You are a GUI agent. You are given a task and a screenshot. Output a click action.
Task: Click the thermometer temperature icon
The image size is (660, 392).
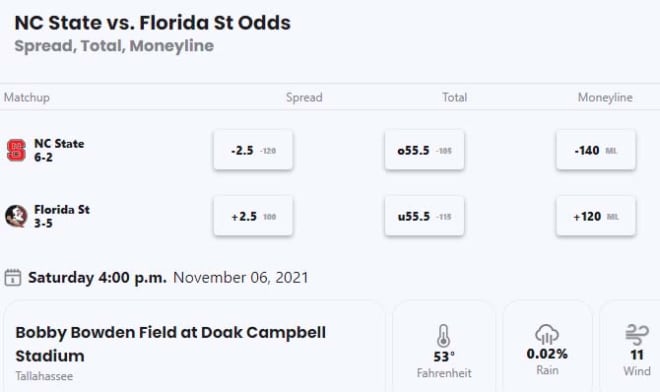tap(443, 336)
